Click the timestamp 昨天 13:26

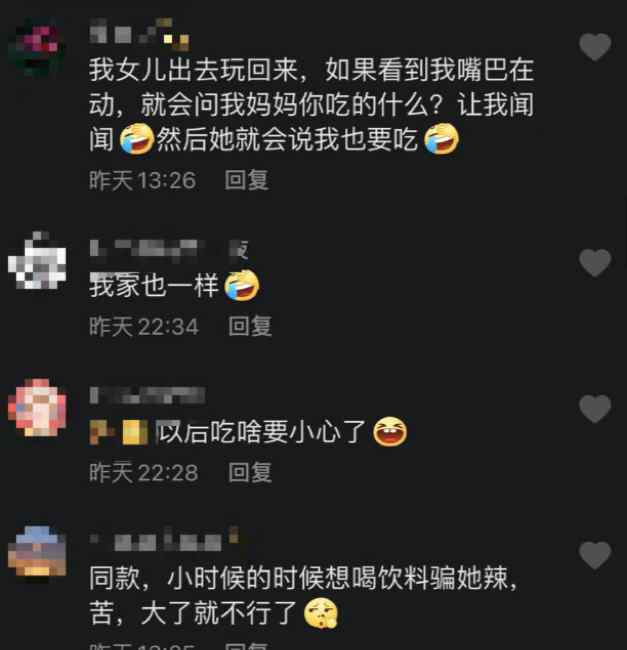[143, 180]
